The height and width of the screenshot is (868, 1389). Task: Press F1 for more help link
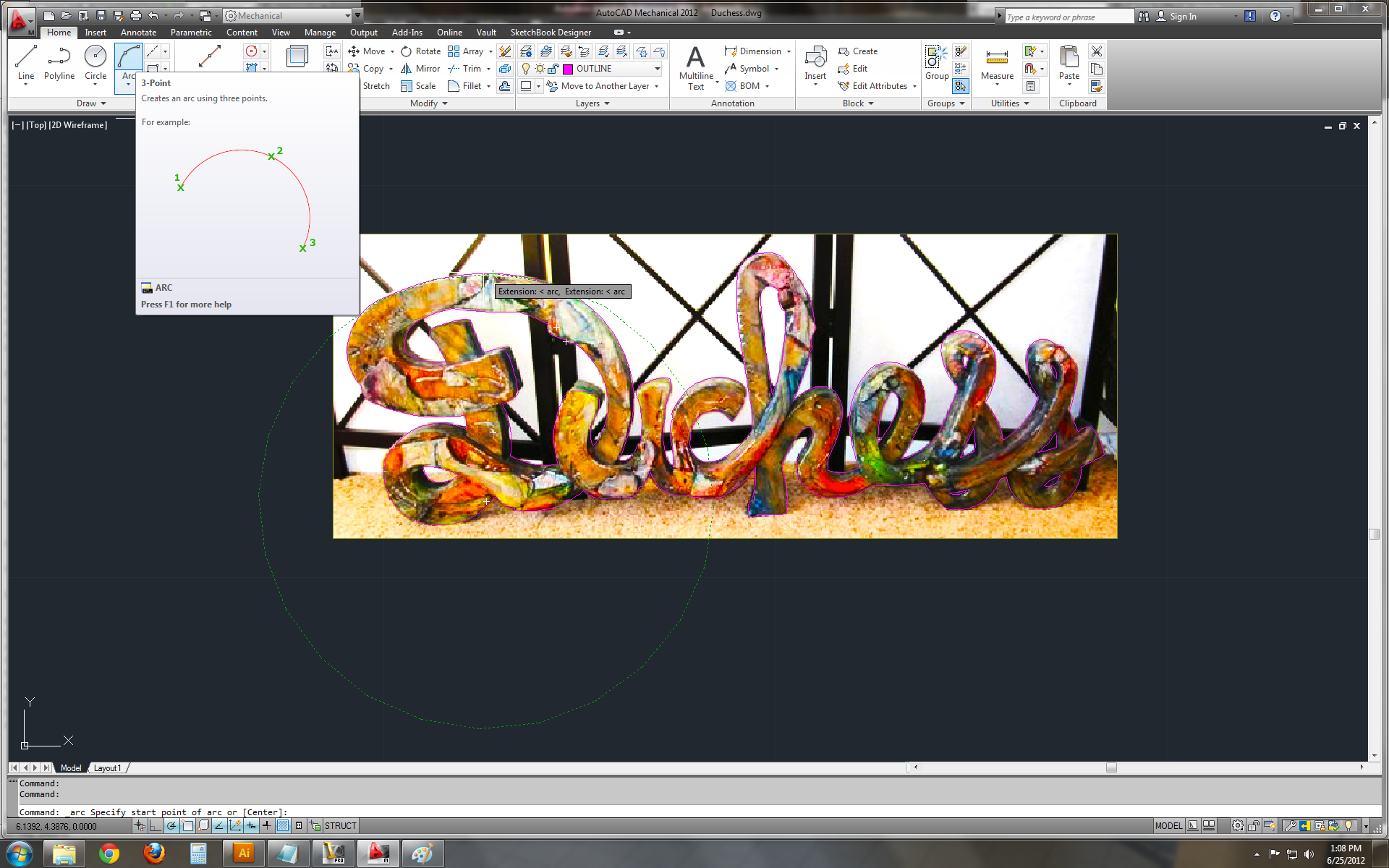click(x=186, y=303)
